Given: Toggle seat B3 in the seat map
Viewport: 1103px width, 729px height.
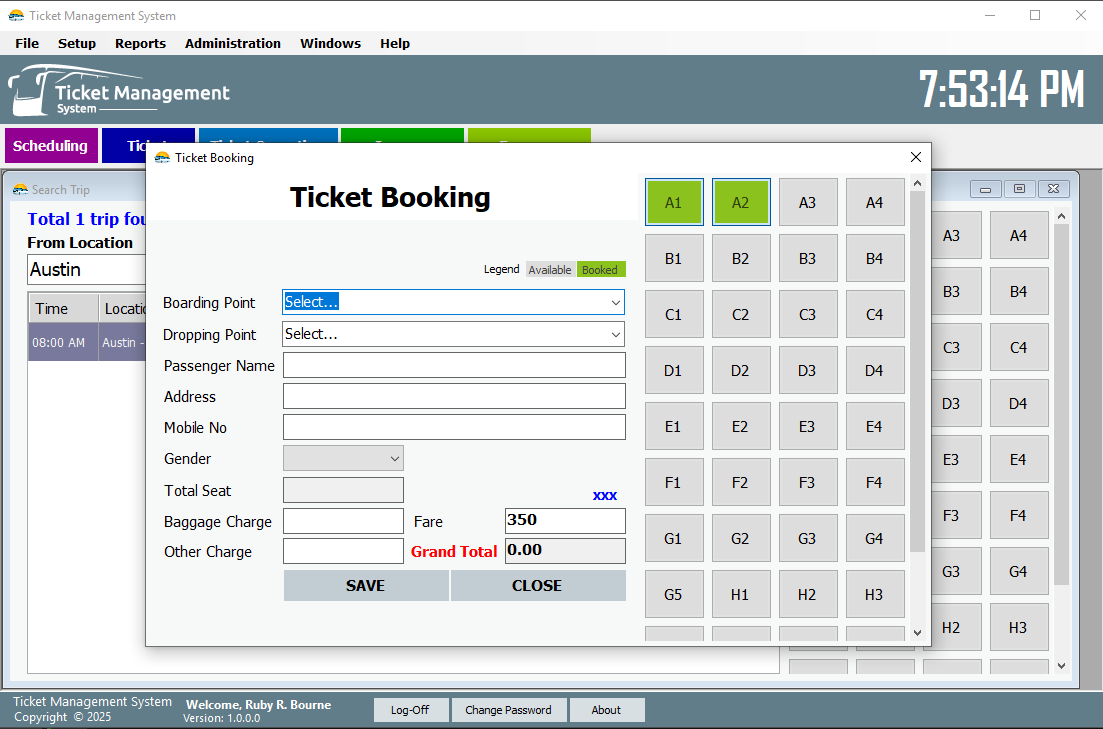Looking at the screenshot, I should pyautogui.click(x=808, y=258).
